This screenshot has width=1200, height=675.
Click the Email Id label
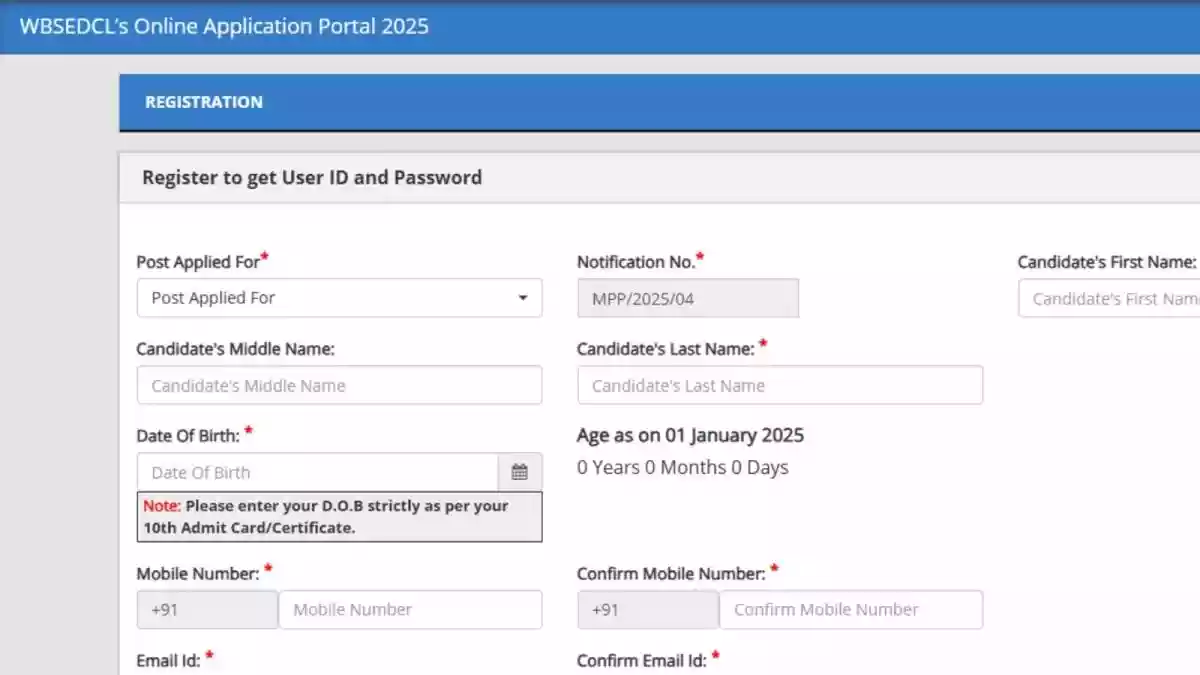pos(168,660)
